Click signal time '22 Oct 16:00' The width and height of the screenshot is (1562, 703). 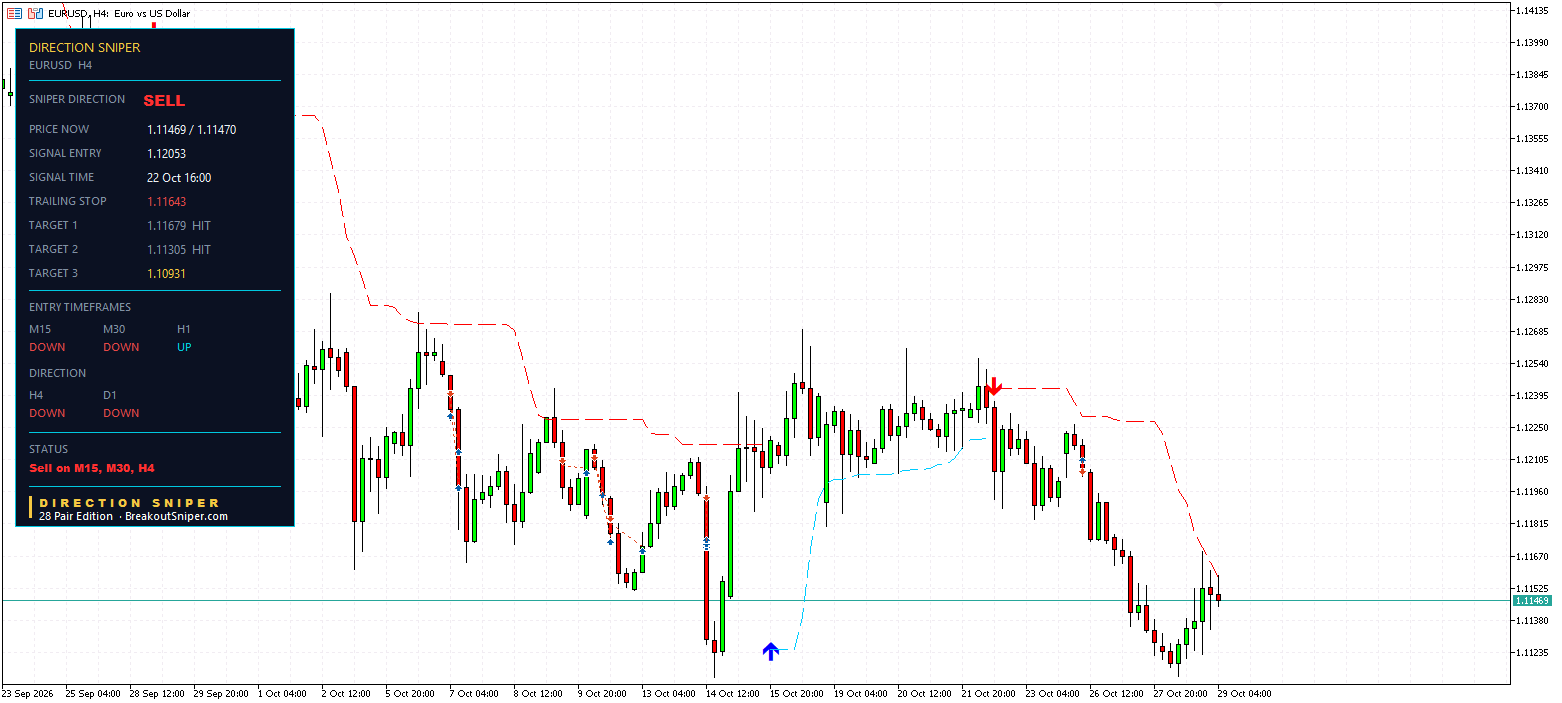179,177
